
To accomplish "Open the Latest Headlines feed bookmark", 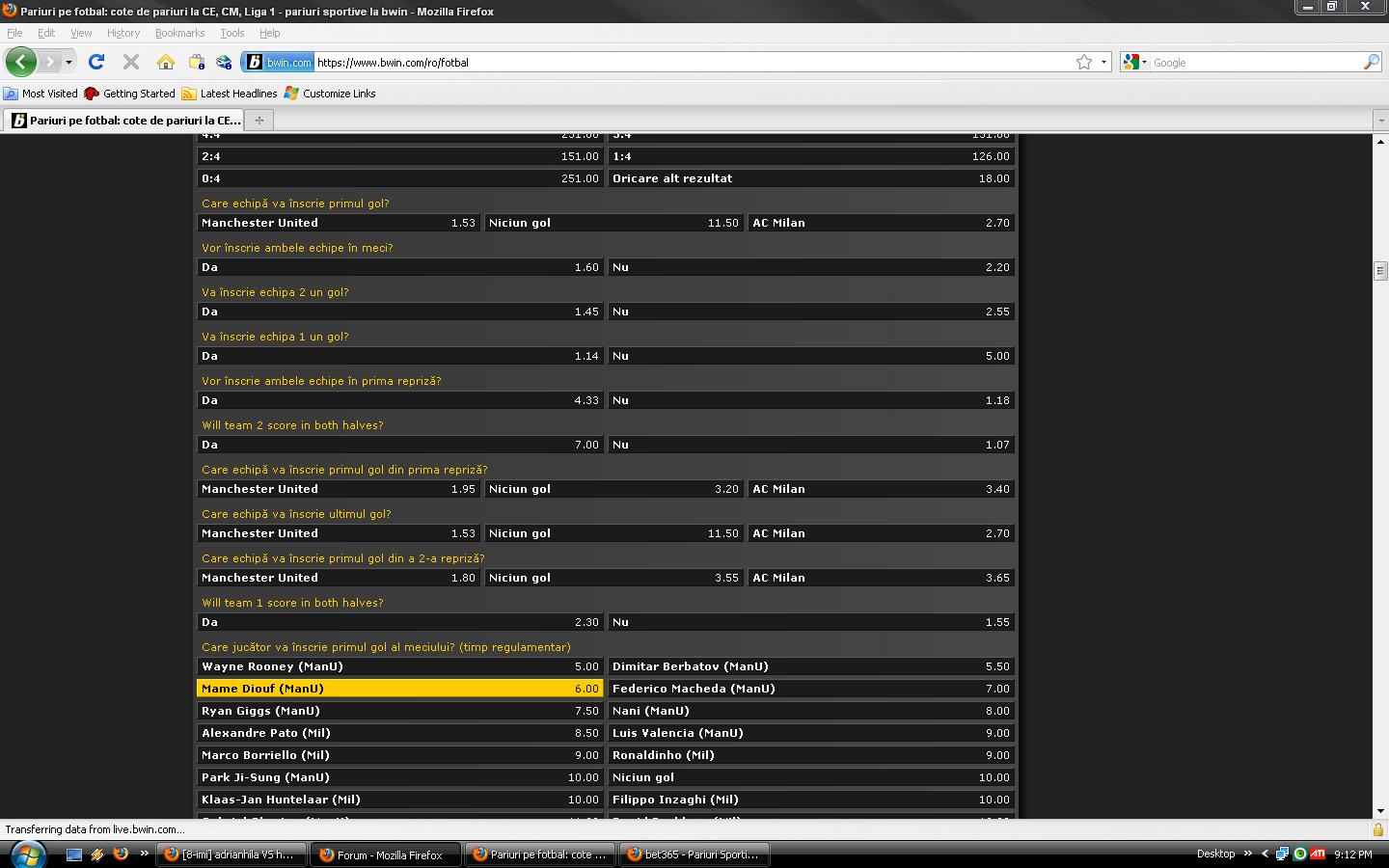I will coord(230,94).
